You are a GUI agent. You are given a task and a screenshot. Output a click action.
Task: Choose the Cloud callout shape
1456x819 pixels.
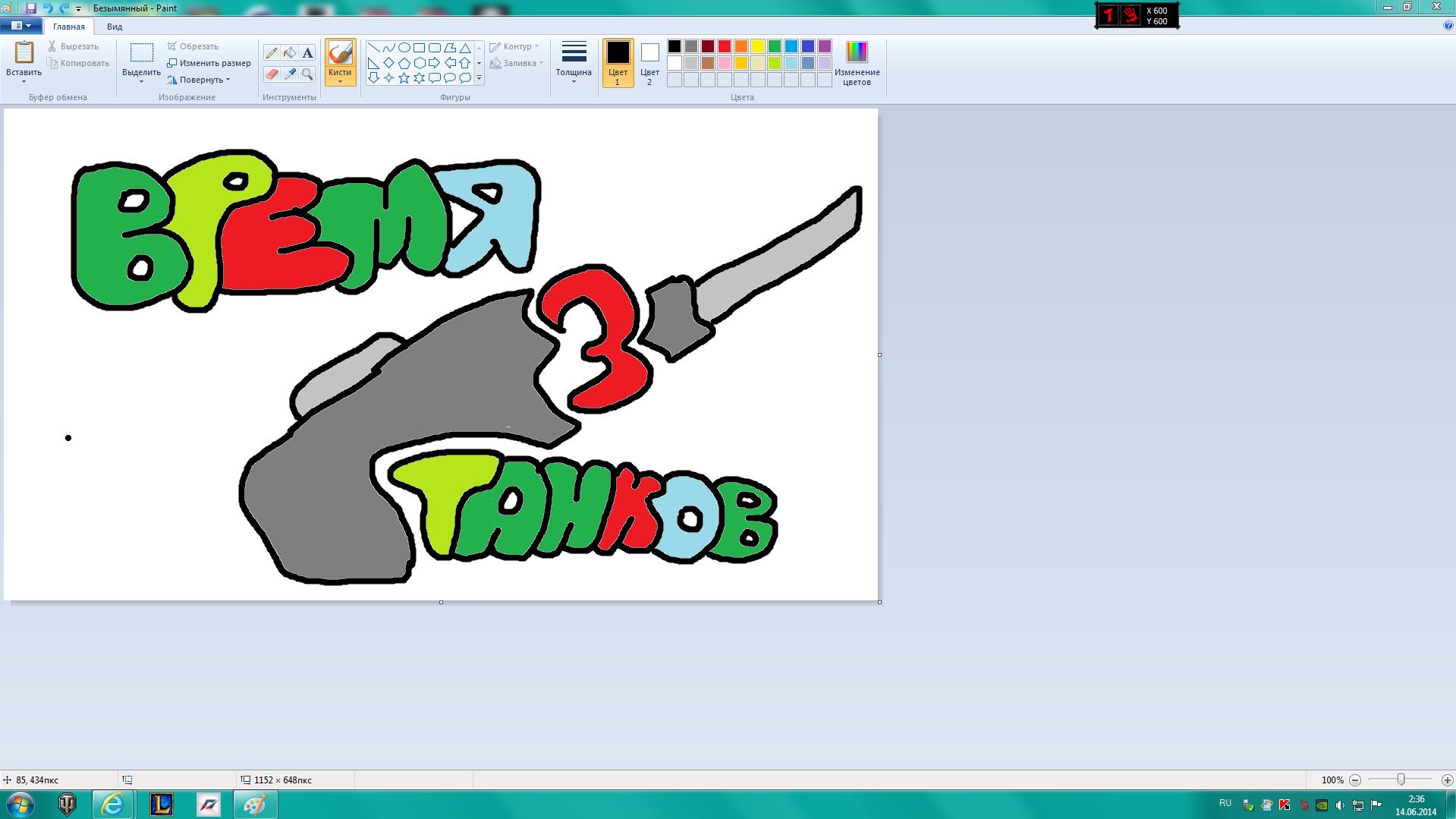point(465,78)
